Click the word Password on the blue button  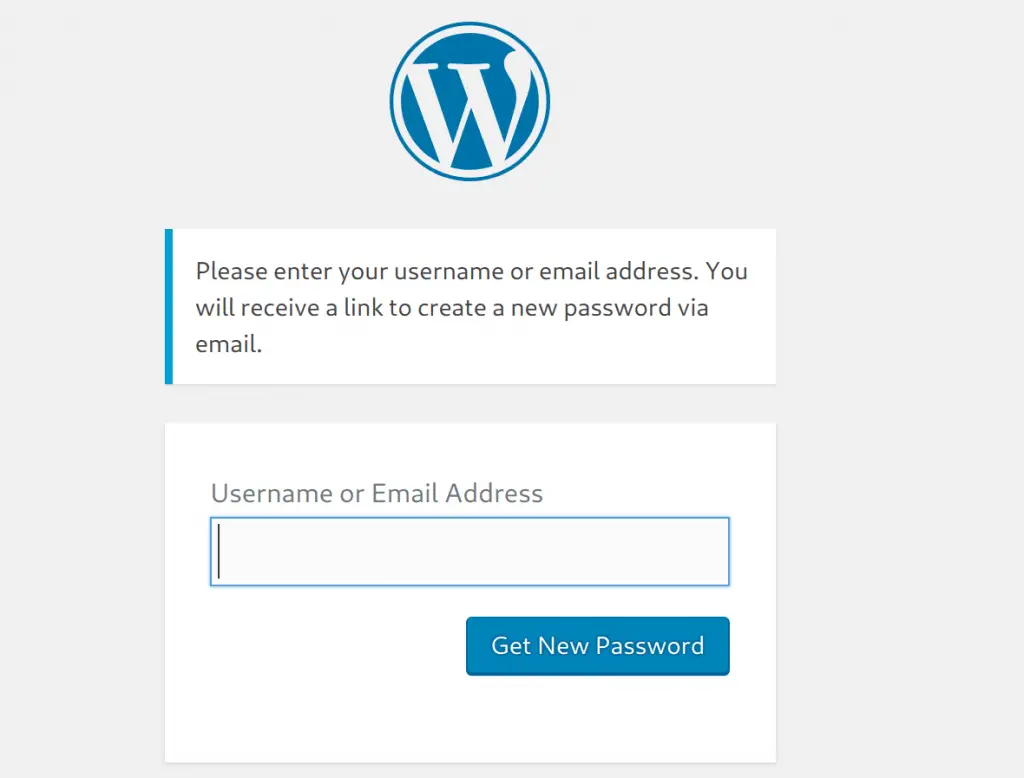tap(650, 646)
